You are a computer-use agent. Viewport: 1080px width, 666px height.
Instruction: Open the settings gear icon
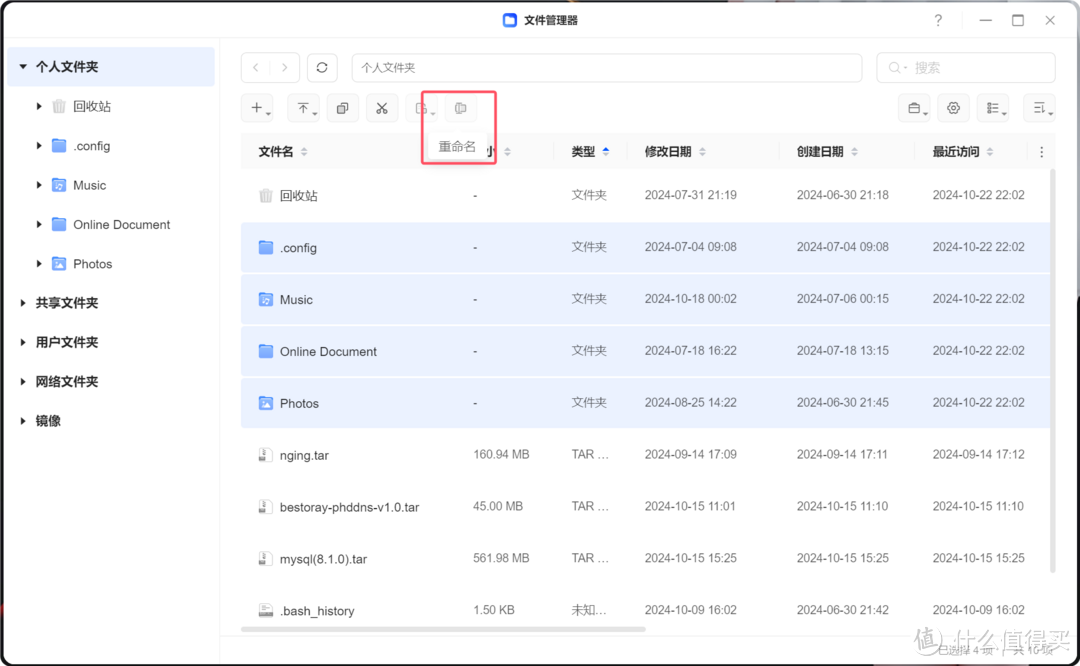click(x=952, y=107)
